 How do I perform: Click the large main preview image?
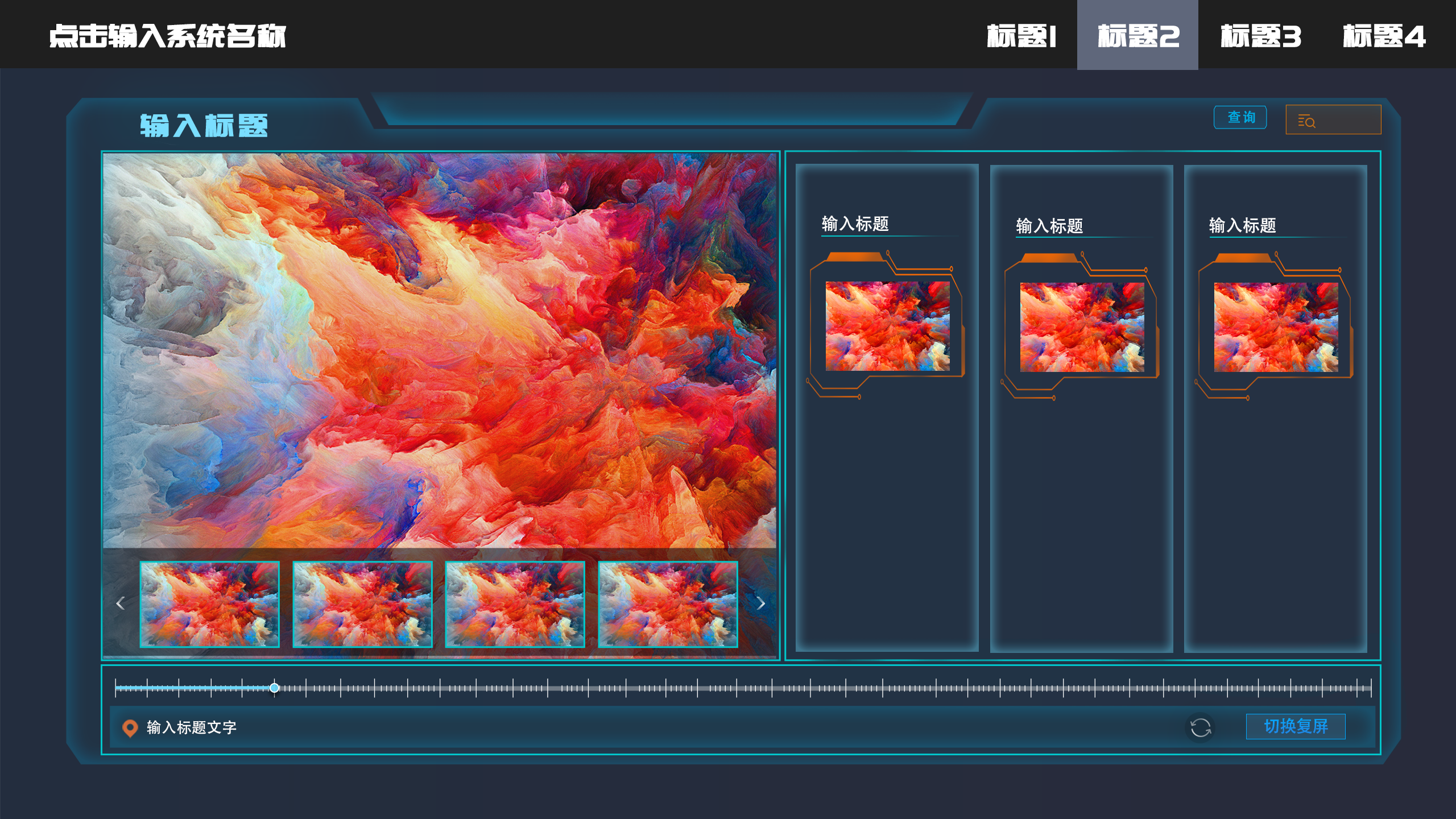coord(439,350)
